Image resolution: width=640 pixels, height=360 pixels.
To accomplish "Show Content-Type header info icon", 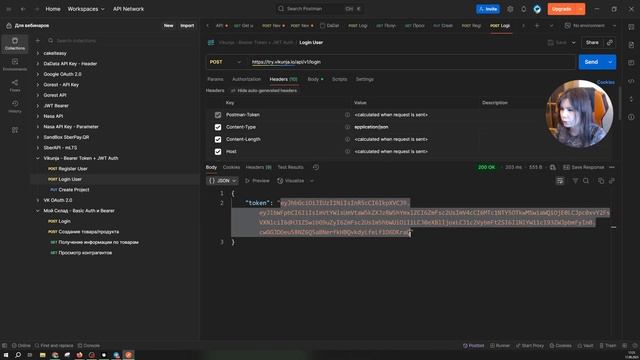I will [347, 127].
